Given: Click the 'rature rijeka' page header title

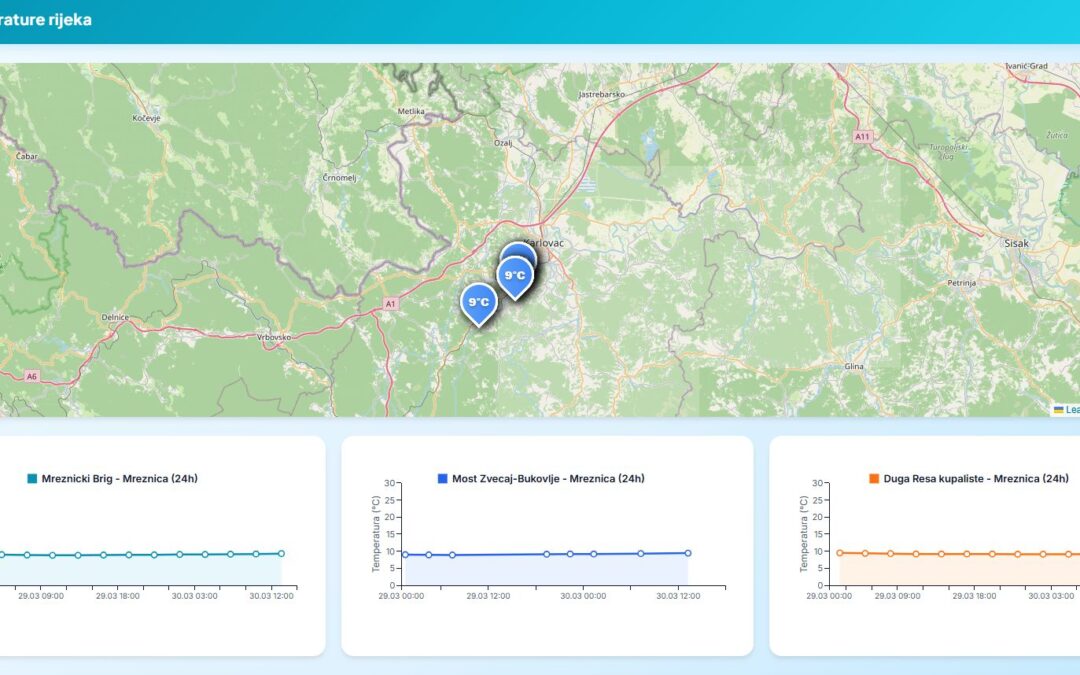Looking at the screenshot, I should (45, 20).
